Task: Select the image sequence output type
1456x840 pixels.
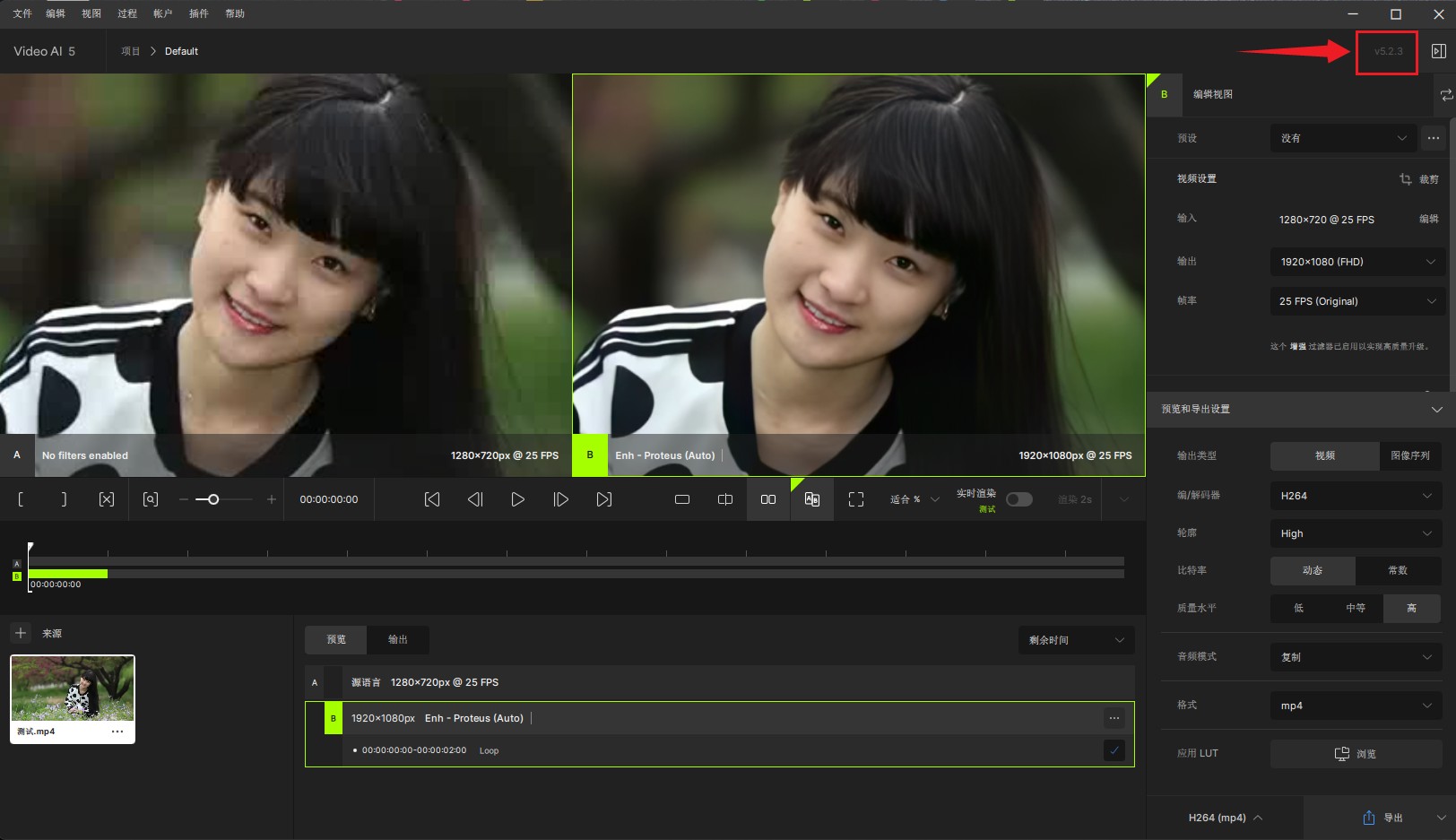Action: (x=1409, y=455)
